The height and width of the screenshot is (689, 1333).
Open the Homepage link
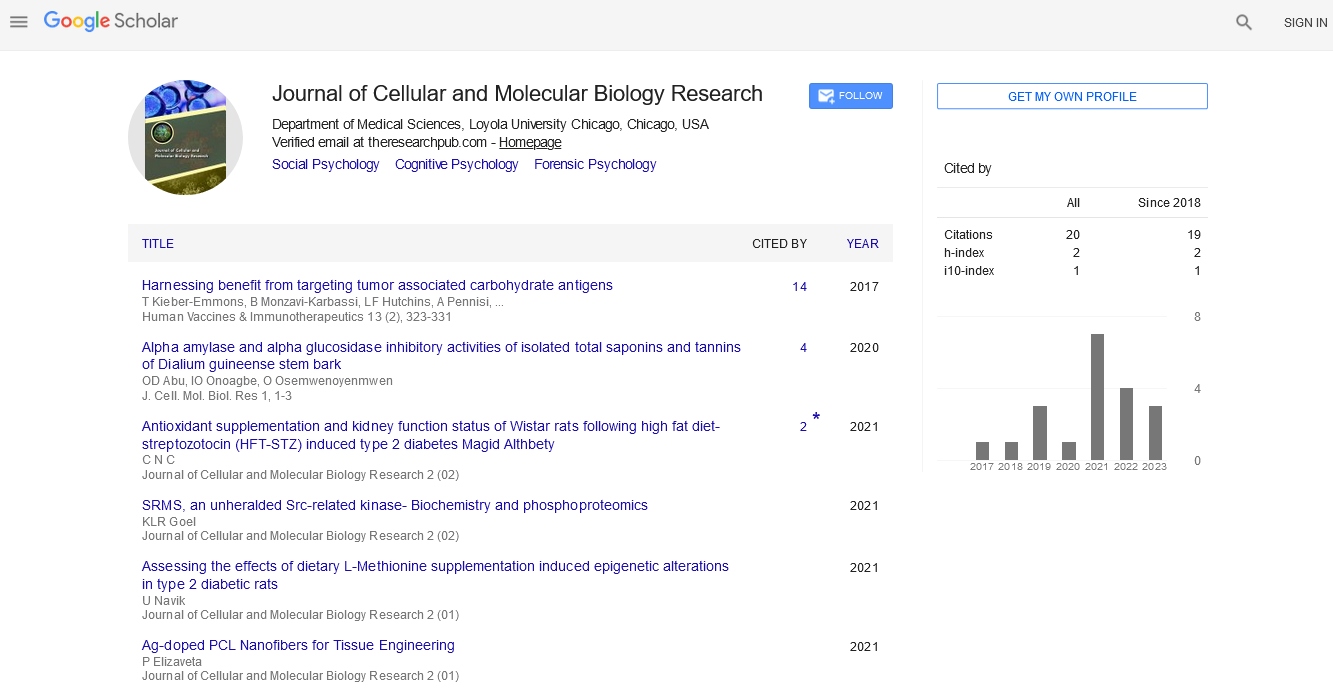click(x=530, y=142)
